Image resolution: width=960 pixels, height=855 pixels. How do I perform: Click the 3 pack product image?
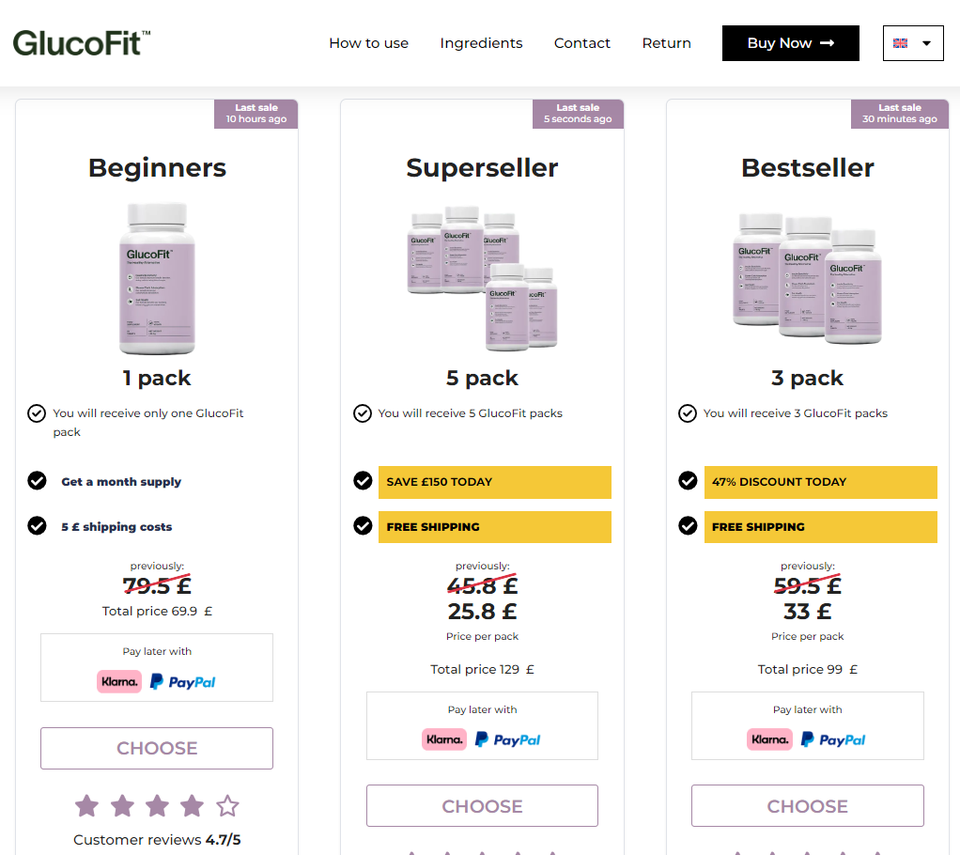[808, 277]
